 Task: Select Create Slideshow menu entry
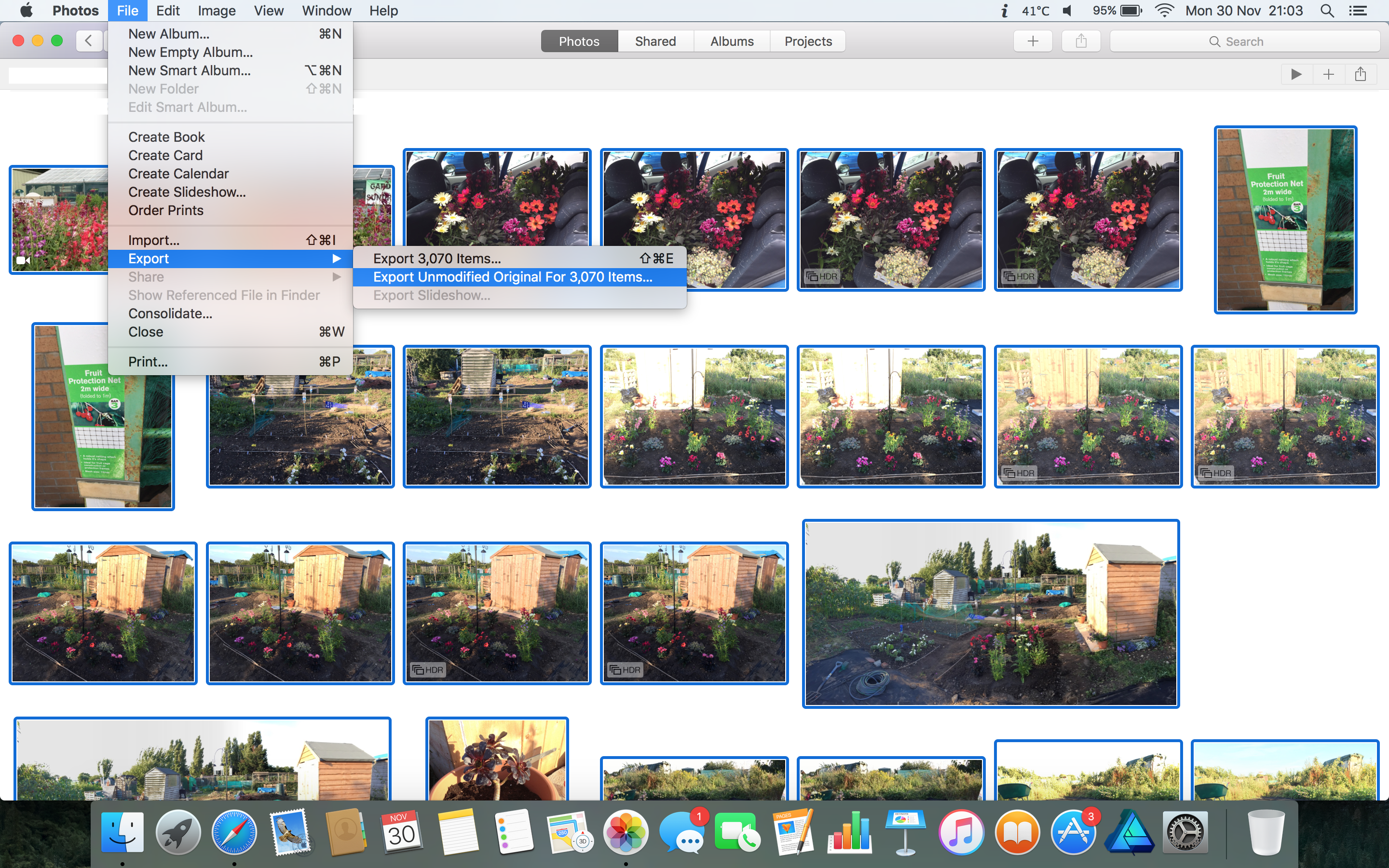[187, 192]
